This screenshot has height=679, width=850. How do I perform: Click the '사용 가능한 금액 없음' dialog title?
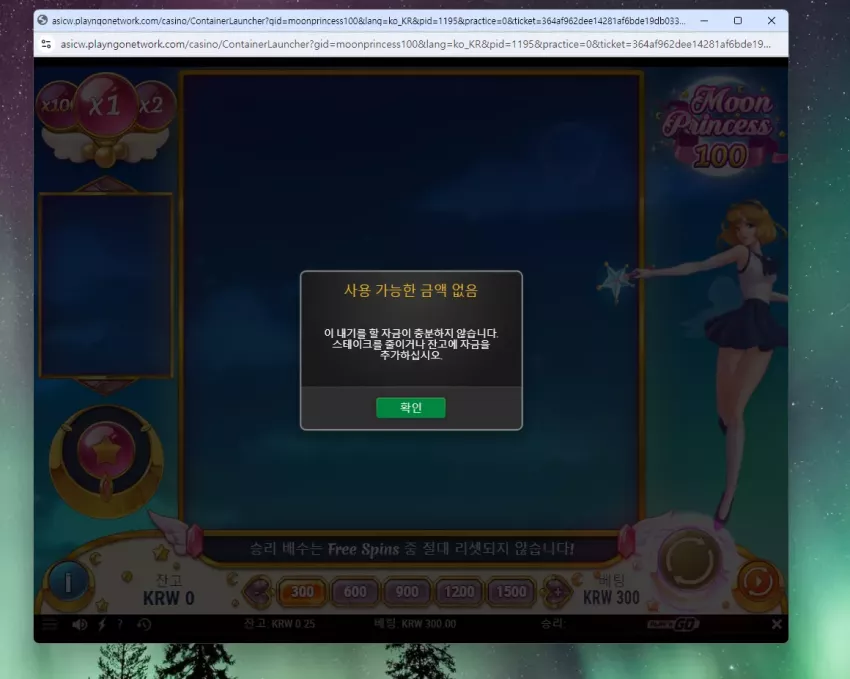coord(411,291)
